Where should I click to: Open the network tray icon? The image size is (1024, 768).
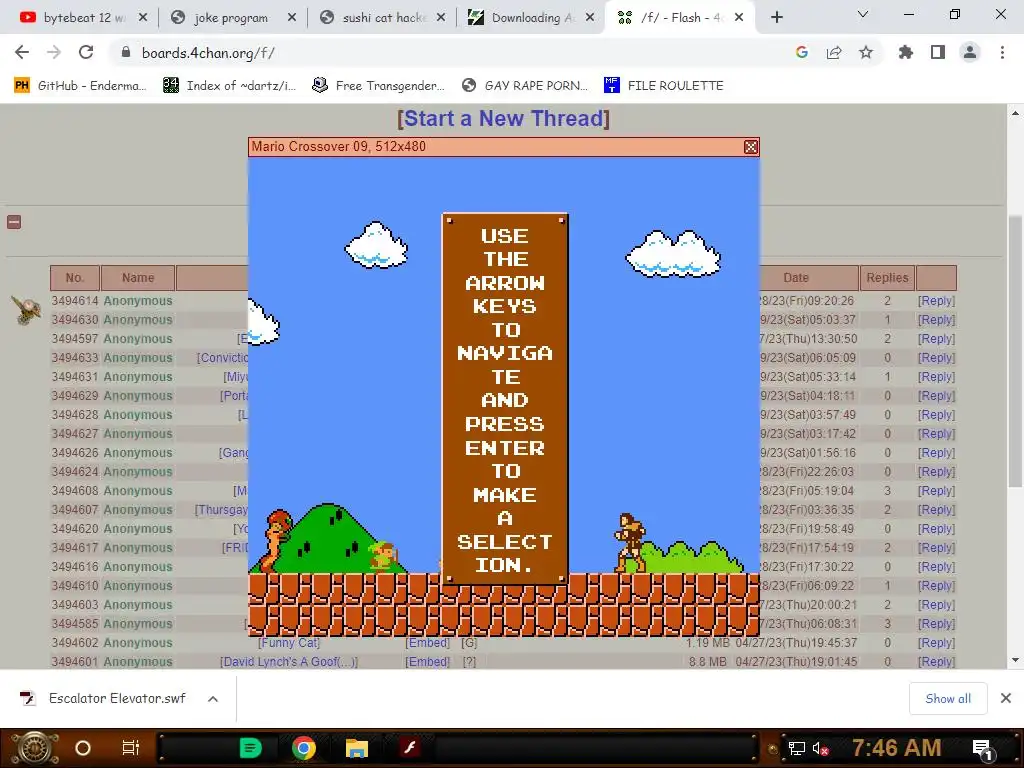pos(796,748)
